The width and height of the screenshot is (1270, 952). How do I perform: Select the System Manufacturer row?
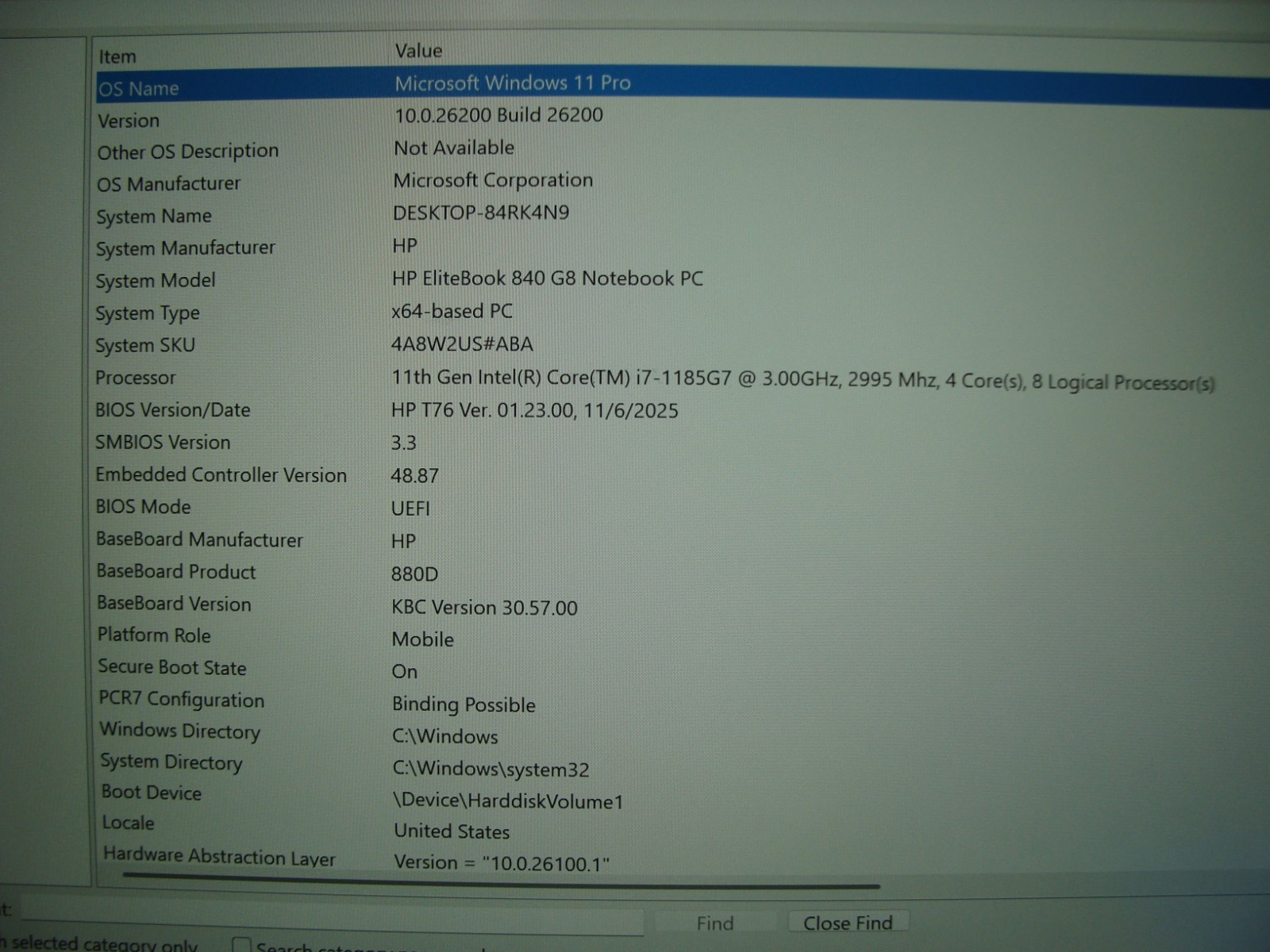(x=681, y=248)
